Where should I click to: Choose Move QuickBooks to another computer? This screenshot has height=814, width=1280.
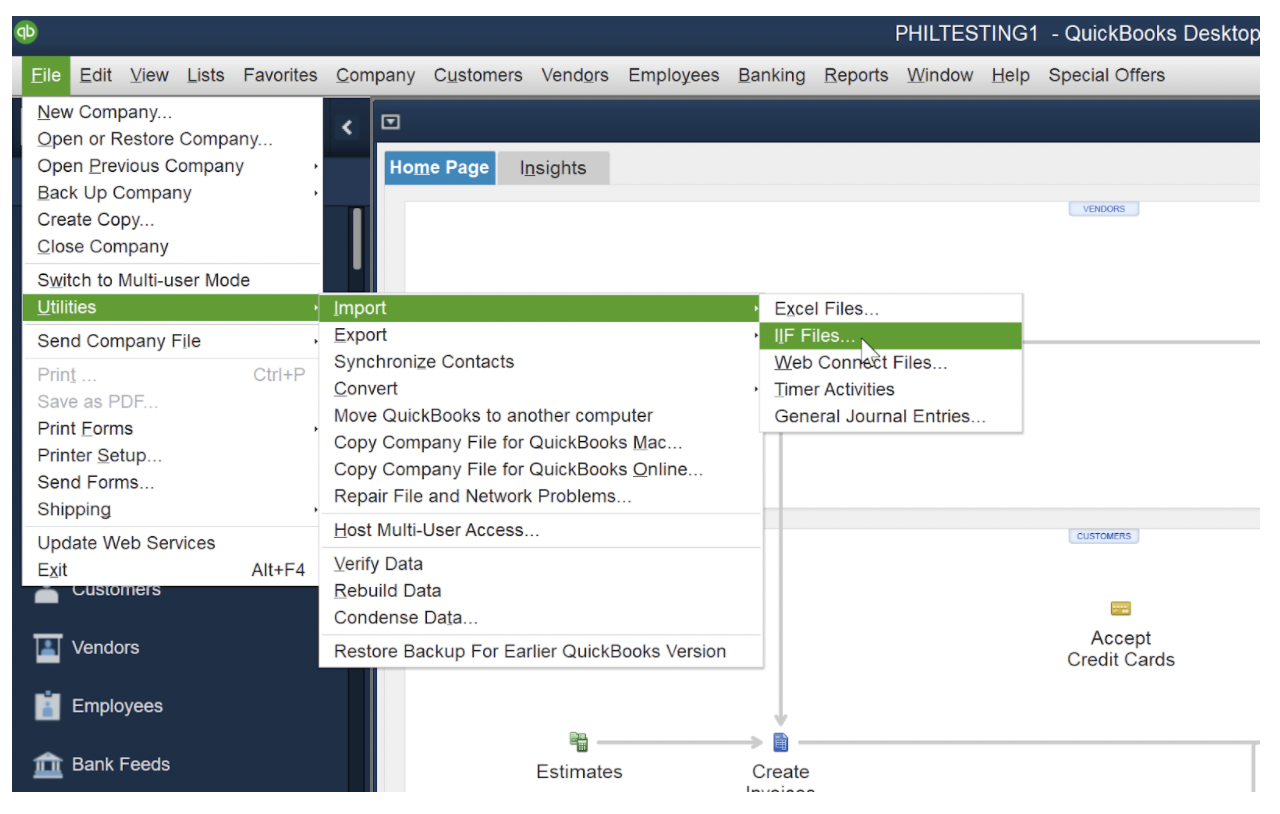coord(541,415)
